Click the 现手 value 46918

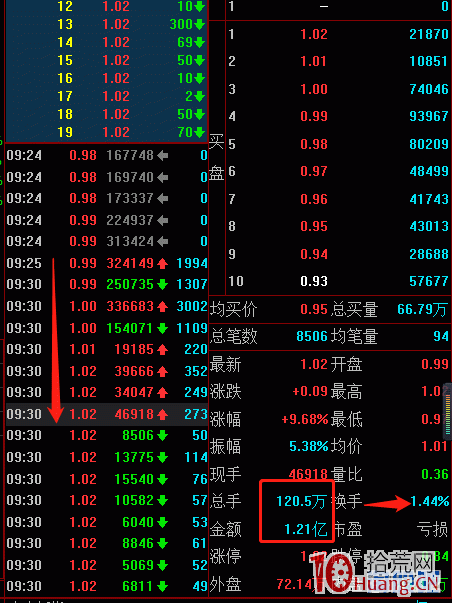click(308, 474)
